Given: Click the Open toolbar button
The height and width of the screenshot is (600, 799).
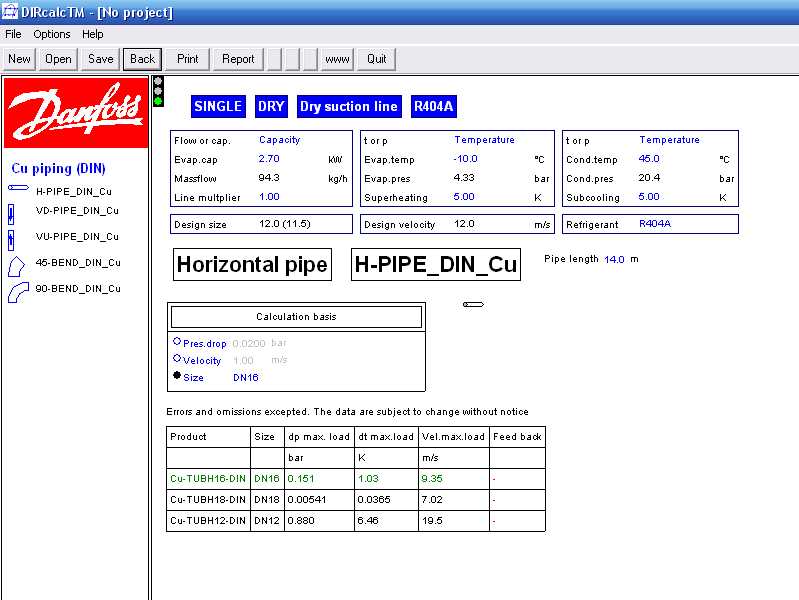Looking at the screenshot, I should click(x=58, y=59).
